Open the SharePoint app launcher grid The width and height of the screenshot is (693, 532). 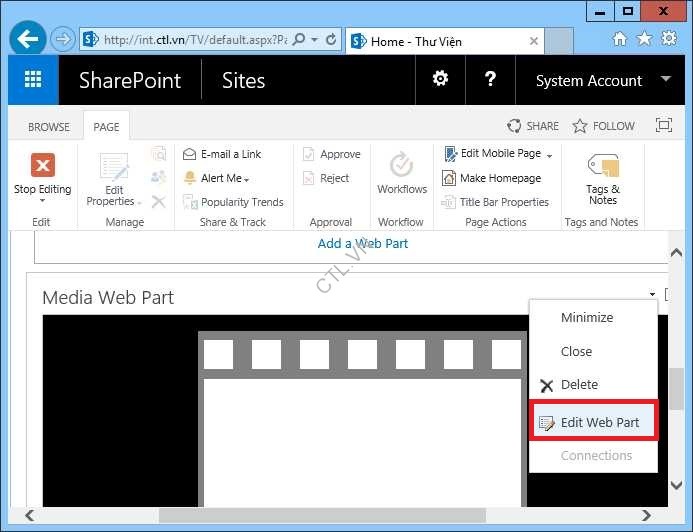point(33,81)
